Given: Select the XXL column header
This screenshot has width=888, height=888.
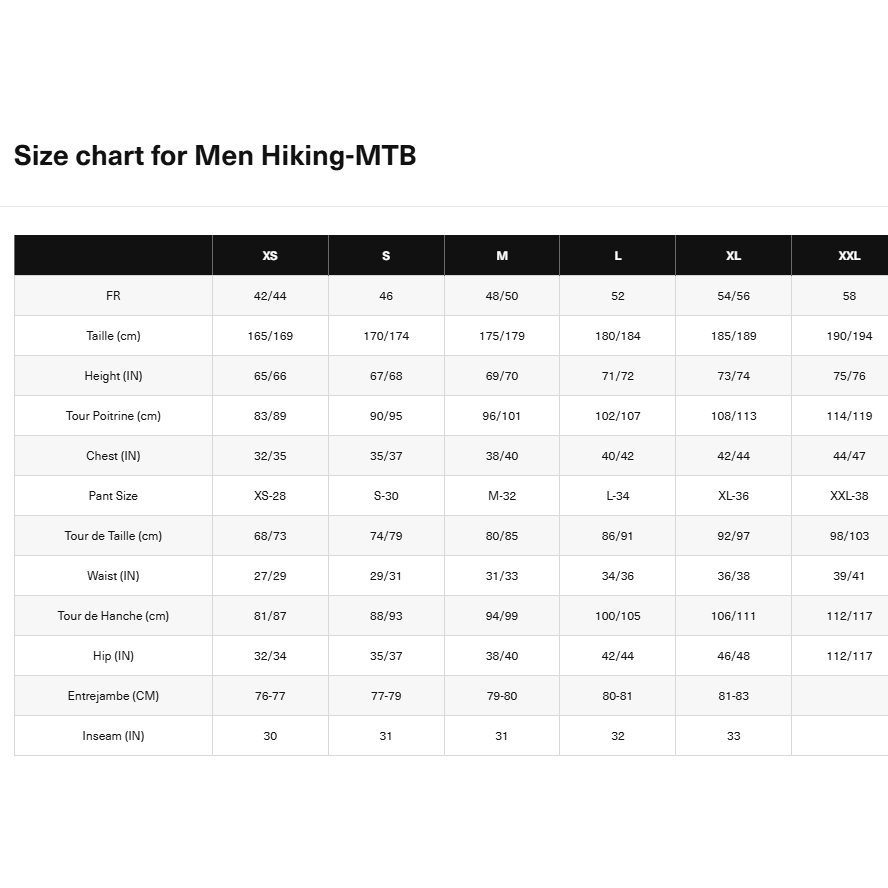Looking at the screenshot, I should (x=849, y=256).
